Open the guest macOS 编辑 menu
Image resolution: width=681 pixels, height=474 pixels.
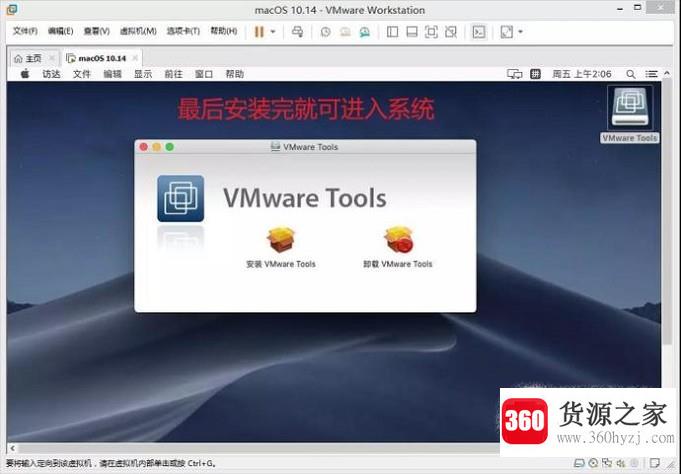tap(112, 74)
